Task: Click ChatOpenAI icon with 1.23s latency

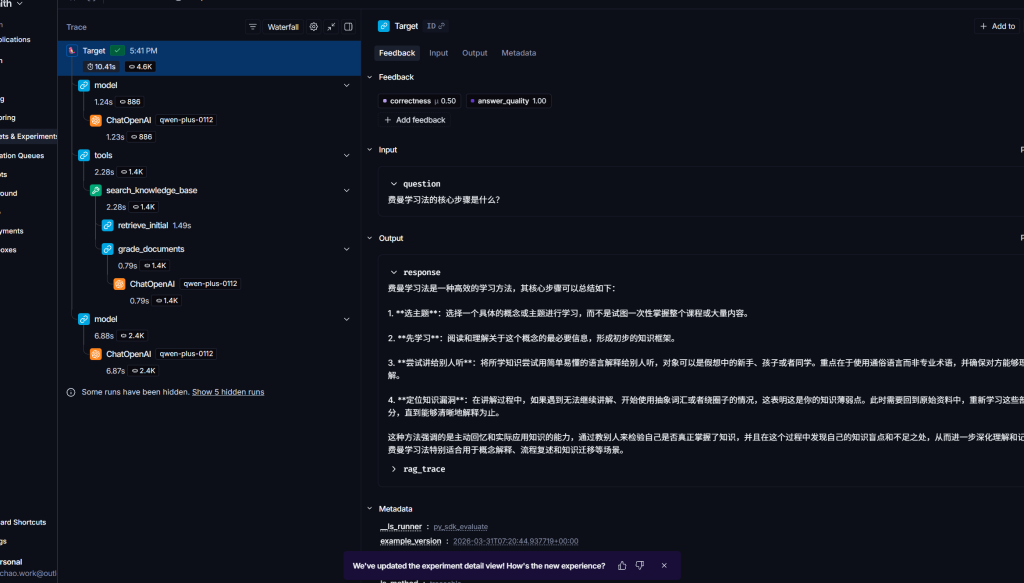Action: point(95,120)
